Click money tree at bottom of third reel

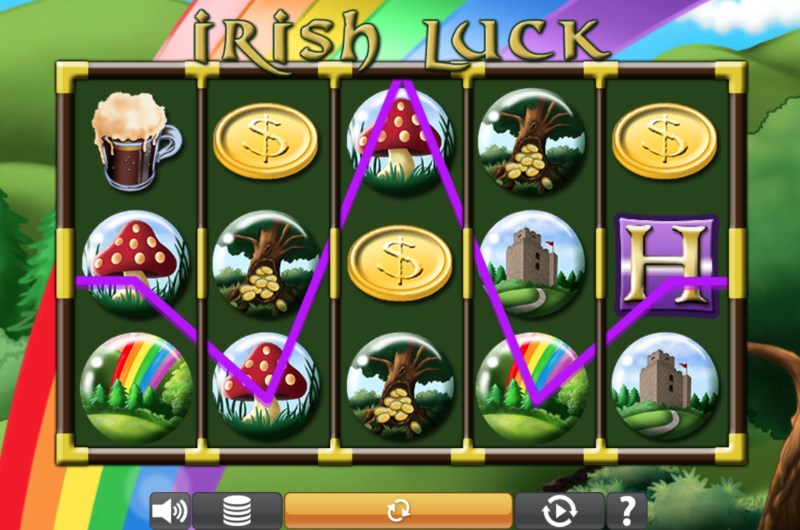click(400, 386)
